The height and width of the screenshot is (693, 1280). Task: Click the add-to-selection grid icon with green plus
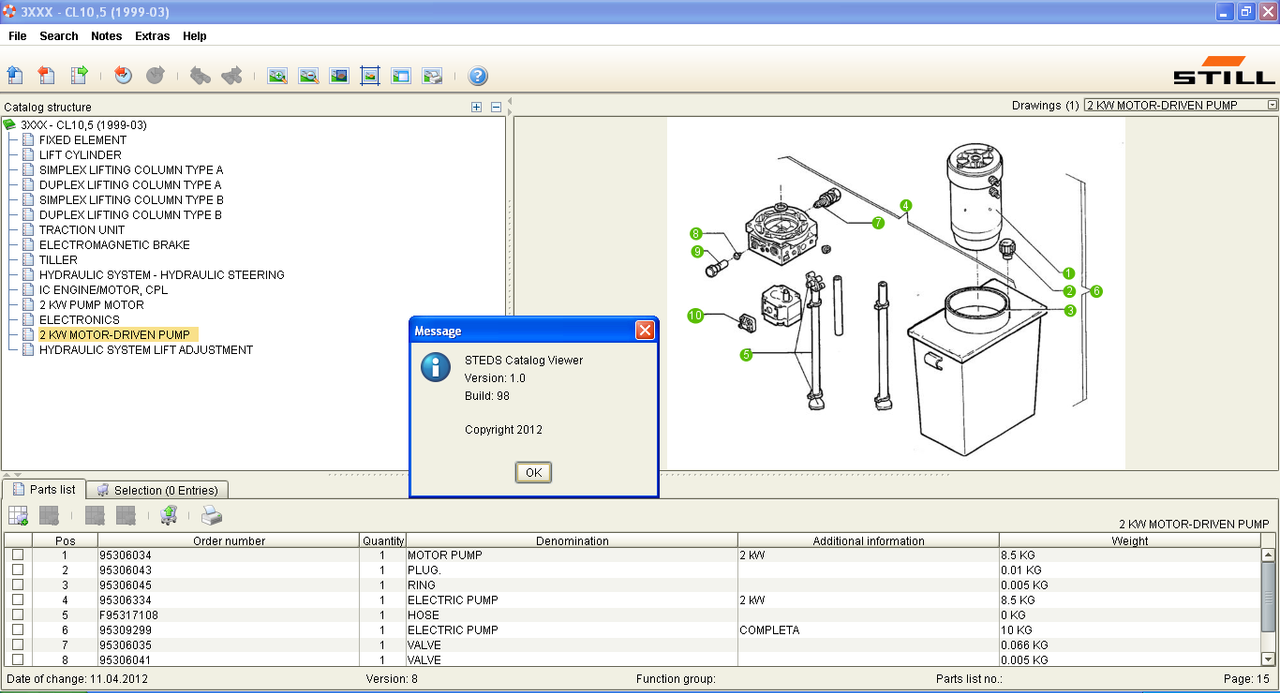coord(18,516)
